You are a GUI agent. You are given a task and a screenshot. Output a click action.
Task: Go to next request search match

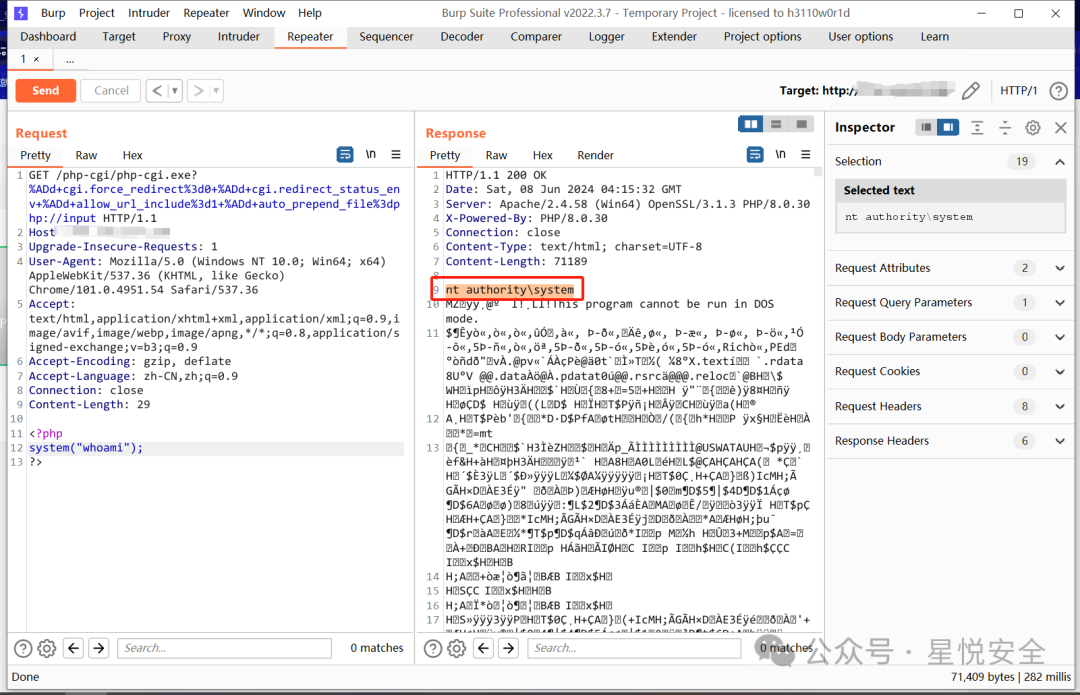click(99, 647)
